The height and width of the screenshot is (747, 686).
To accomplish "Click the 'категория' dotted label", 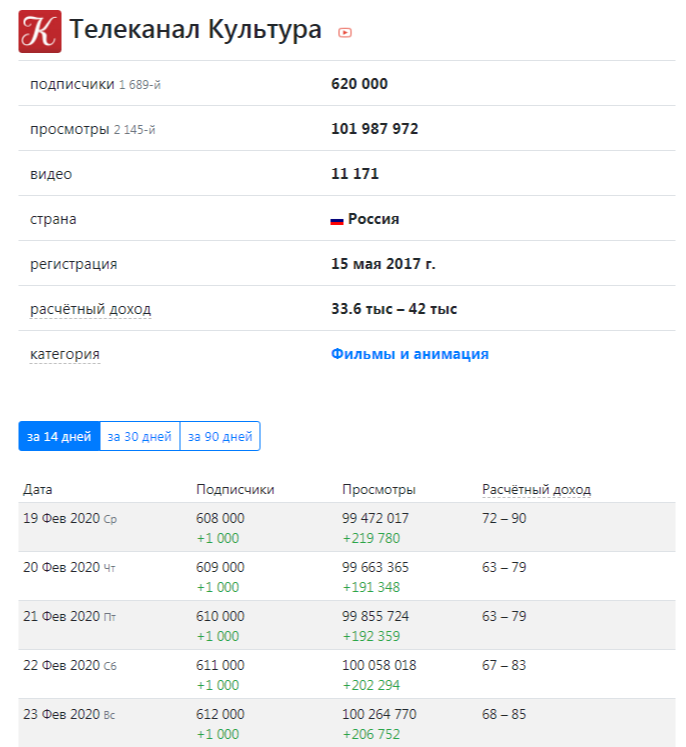I will 65,354.
